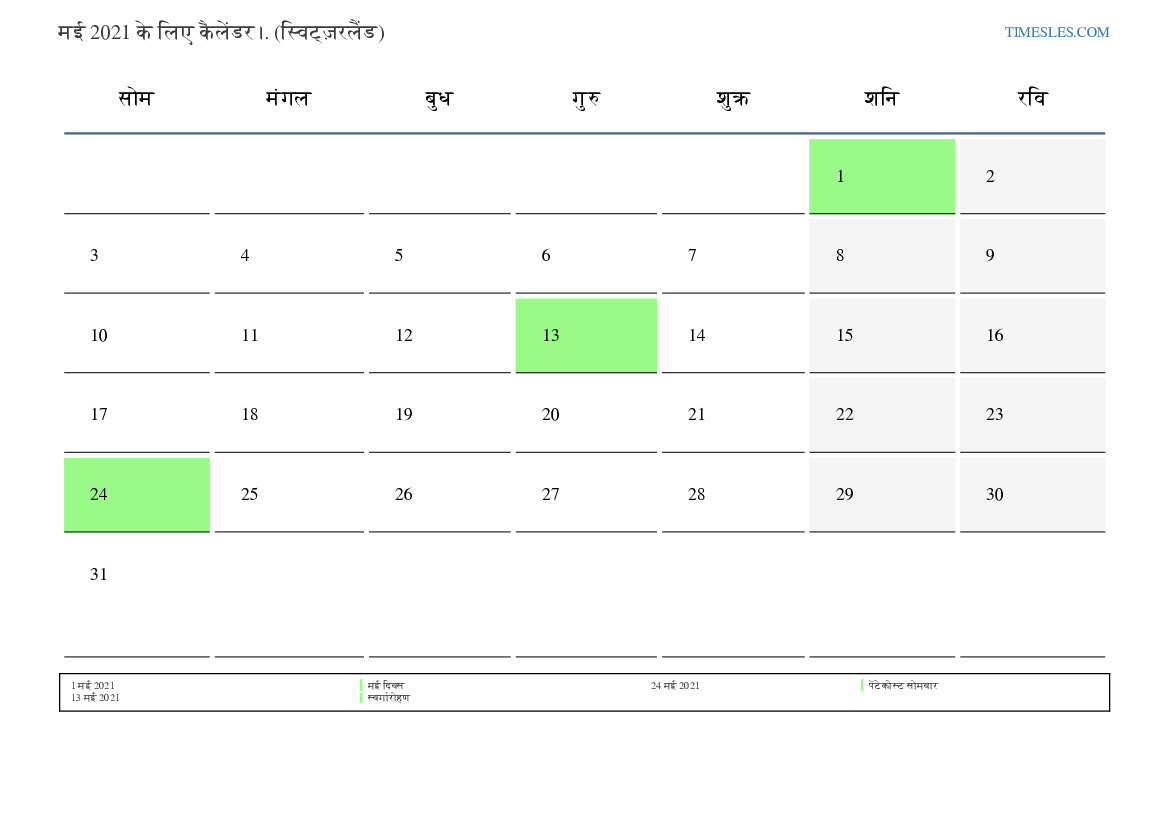Select date 15 in the calendar
Screen dimensions: 1169x827
click(x=882, y=335)
